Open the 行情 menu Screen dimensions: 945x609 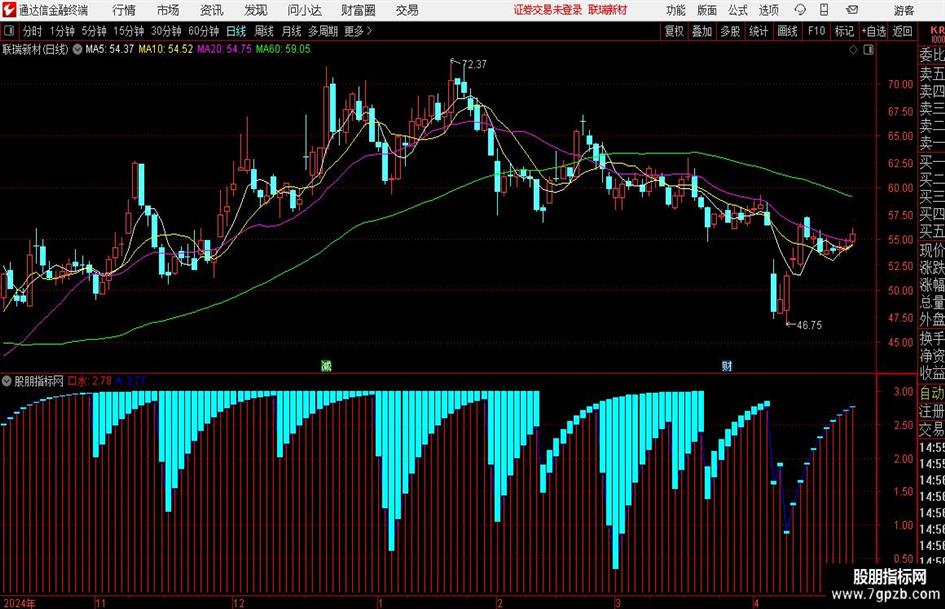(x=124, y=10)
